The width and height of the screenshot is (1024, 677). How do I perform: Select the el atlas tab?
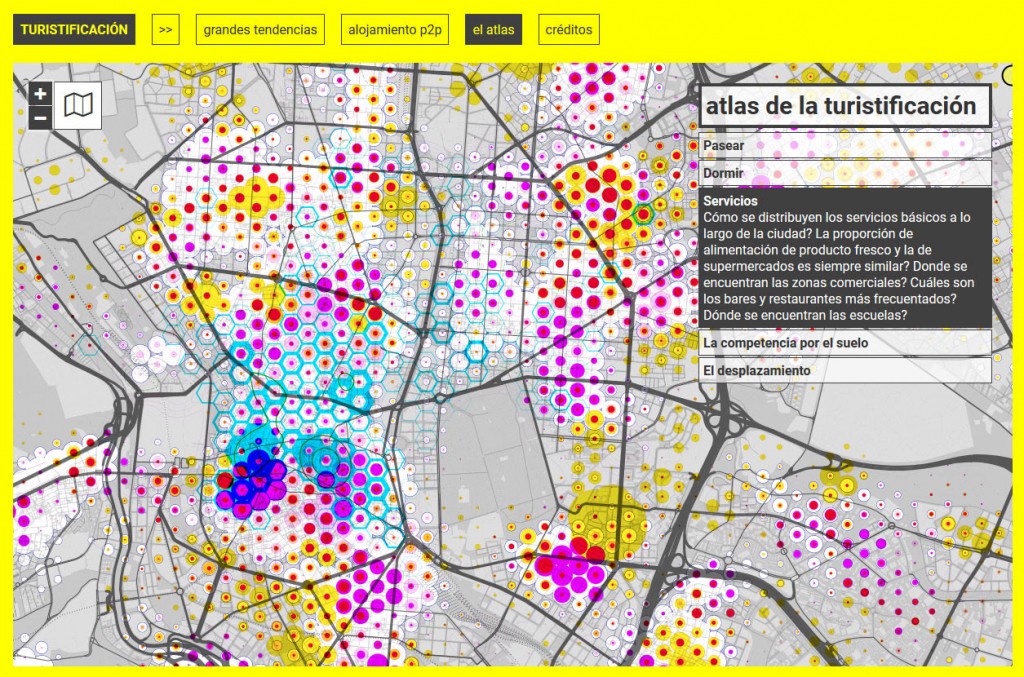493,30
